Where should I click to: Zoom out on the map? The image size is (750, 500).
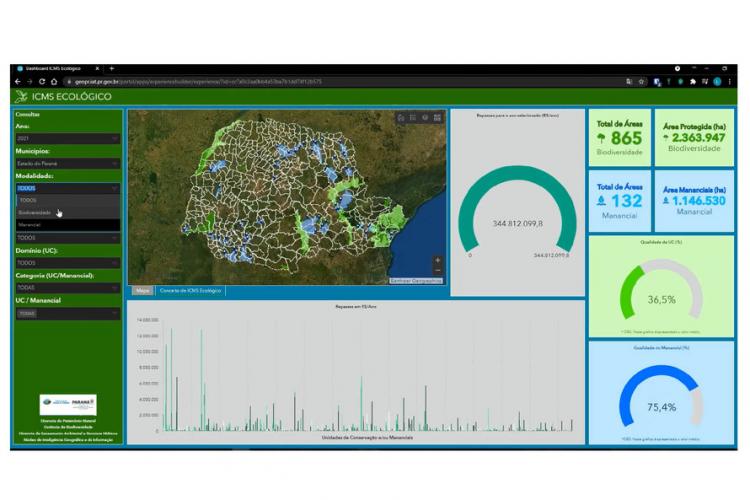(437, 271)
